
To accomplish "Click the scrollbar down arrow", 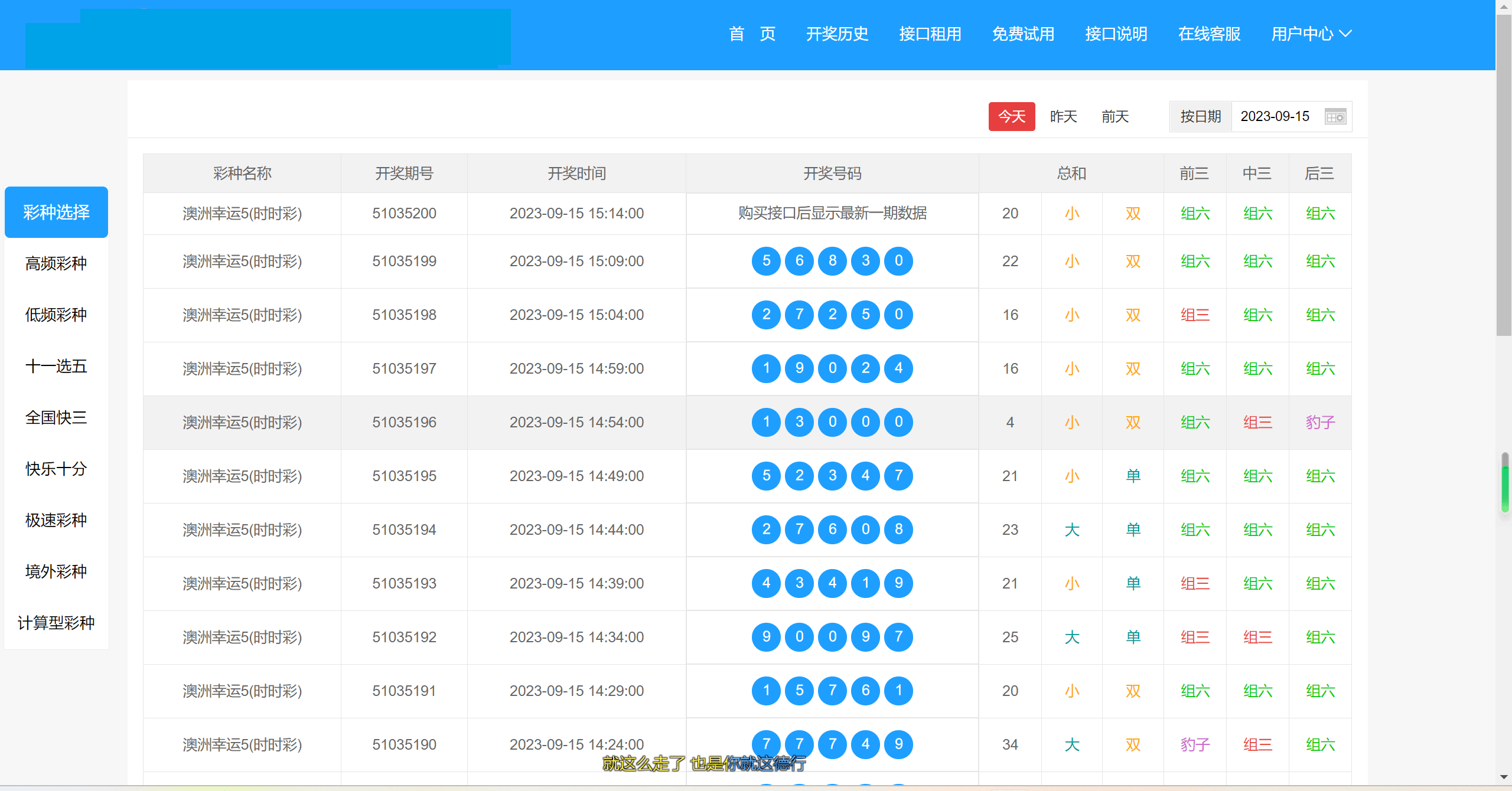I will click(x=1504, y=777).
